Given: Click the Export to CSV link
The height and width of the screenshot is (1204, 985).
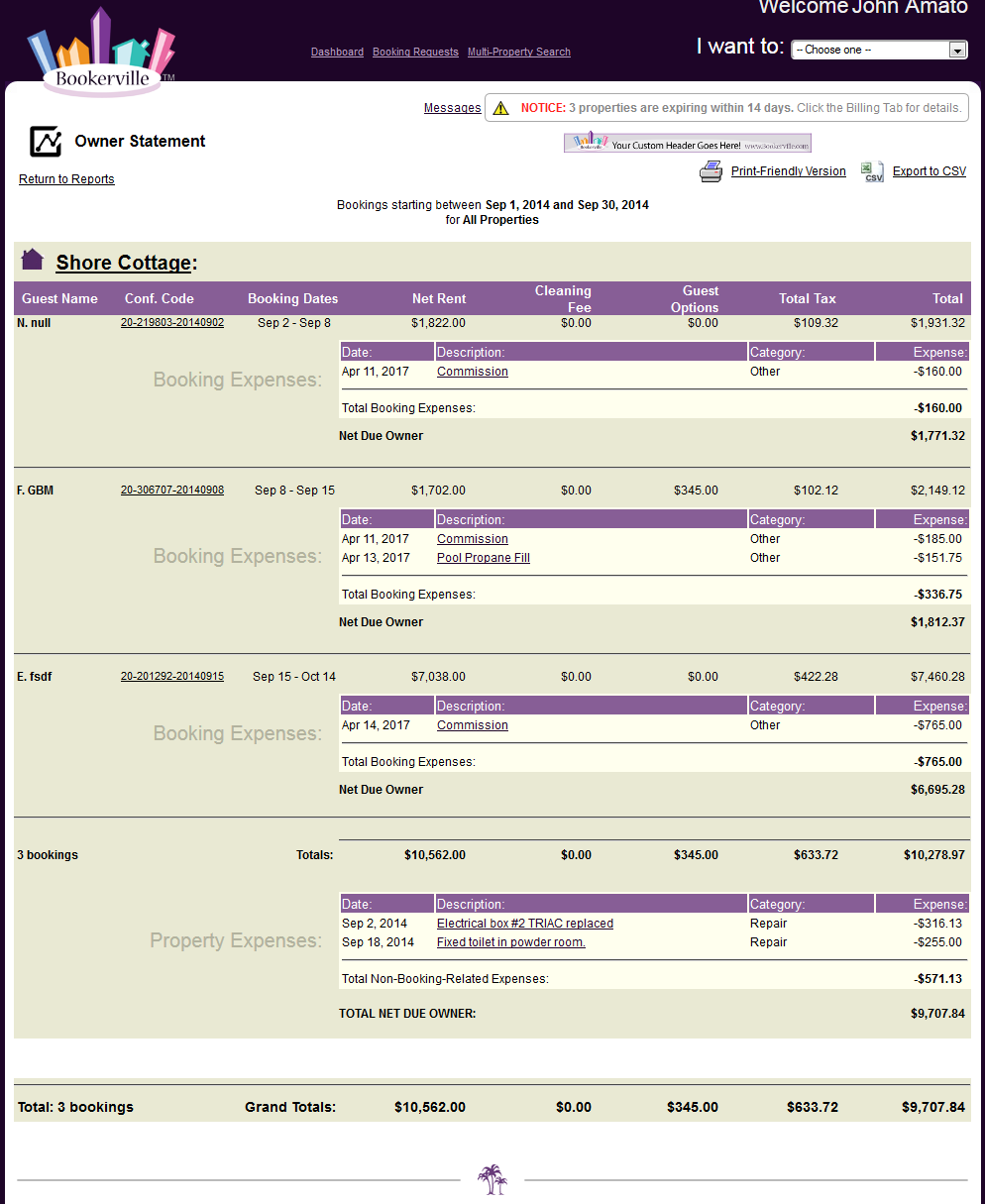Looking at the screenshot, I should [929, 171].
